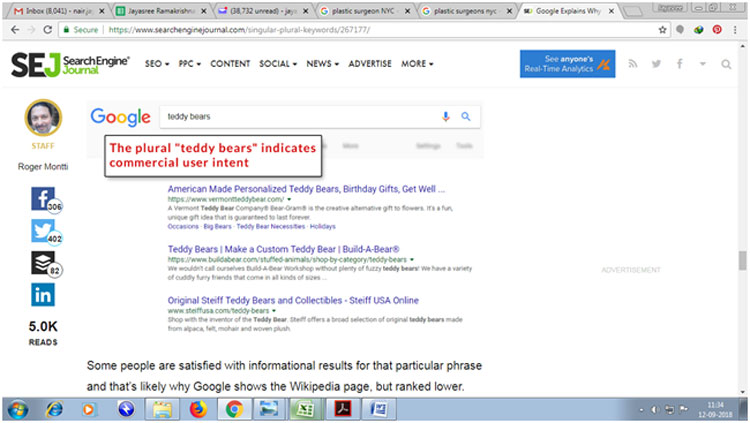Open the ADVERTISE menu item
The image size is (750, 423).
click(370, 64)
